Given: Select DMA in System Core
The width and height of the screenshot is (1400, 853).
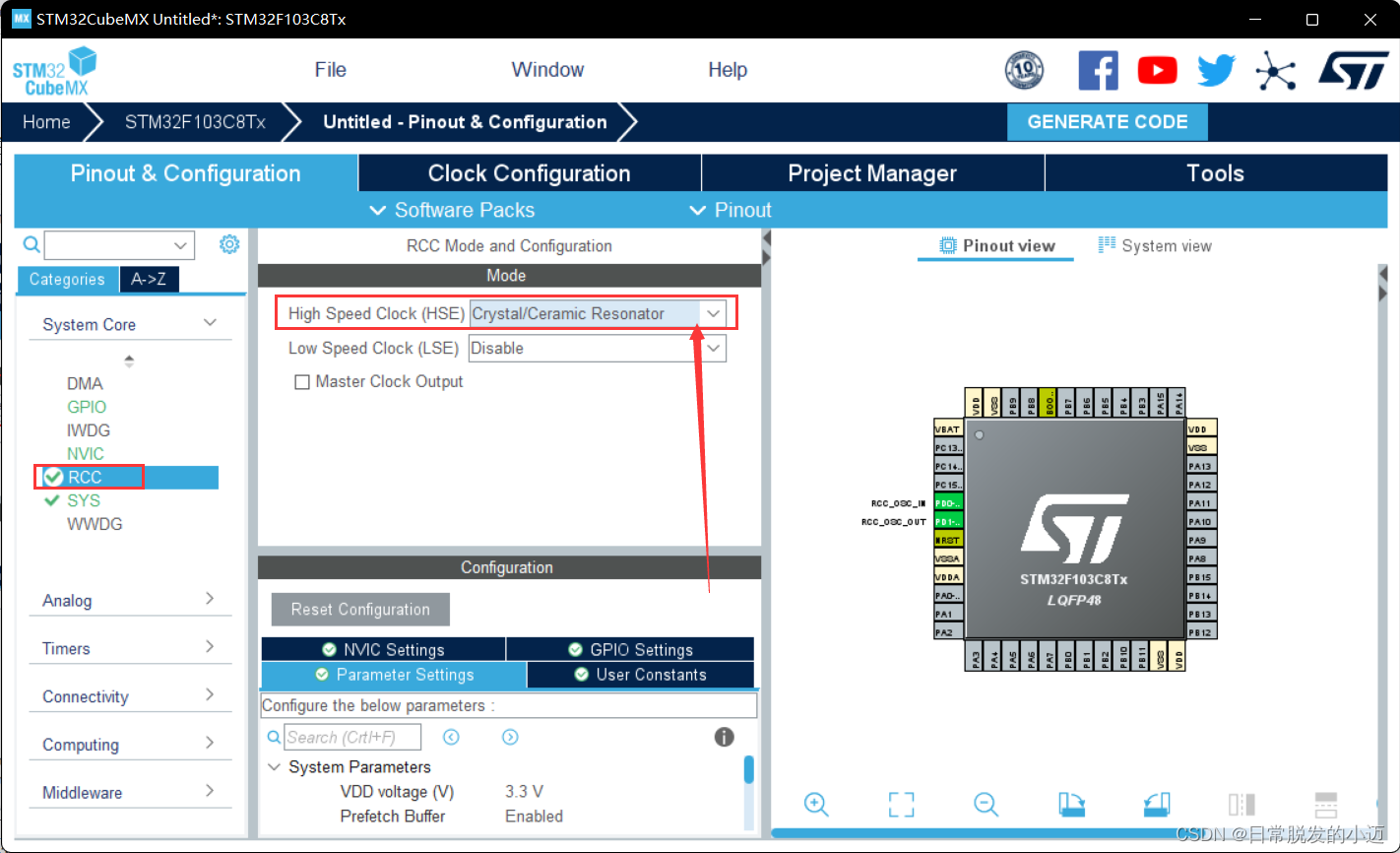Looking at the screenshot, I should [85, 383].
